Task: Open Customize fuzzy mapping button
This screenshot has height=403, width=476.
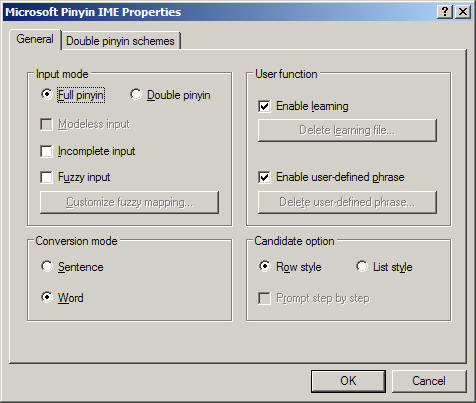Action: click(x=129, y=202)
